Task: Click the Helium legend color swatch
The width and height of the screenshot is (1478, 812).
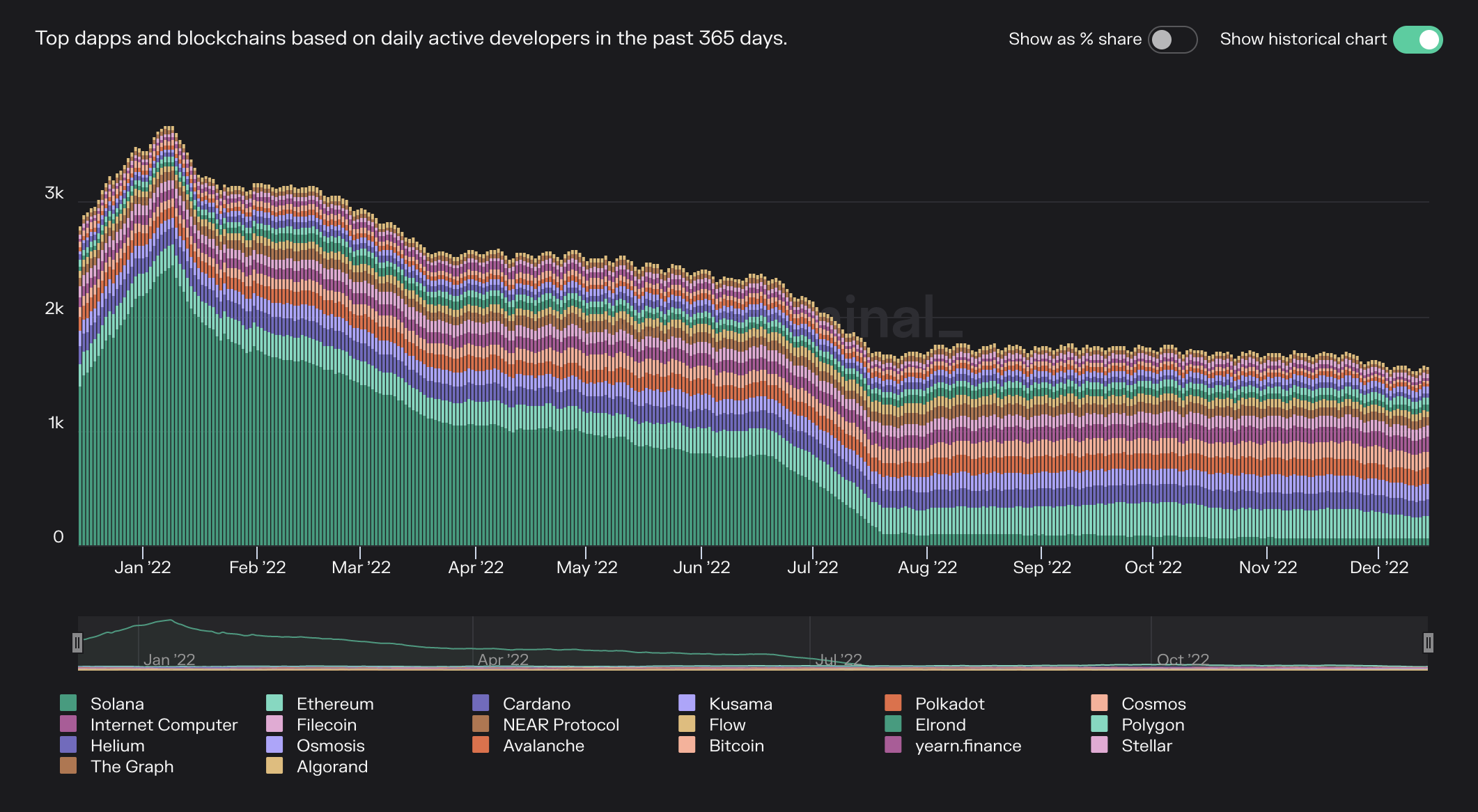Action: point(68,744)
